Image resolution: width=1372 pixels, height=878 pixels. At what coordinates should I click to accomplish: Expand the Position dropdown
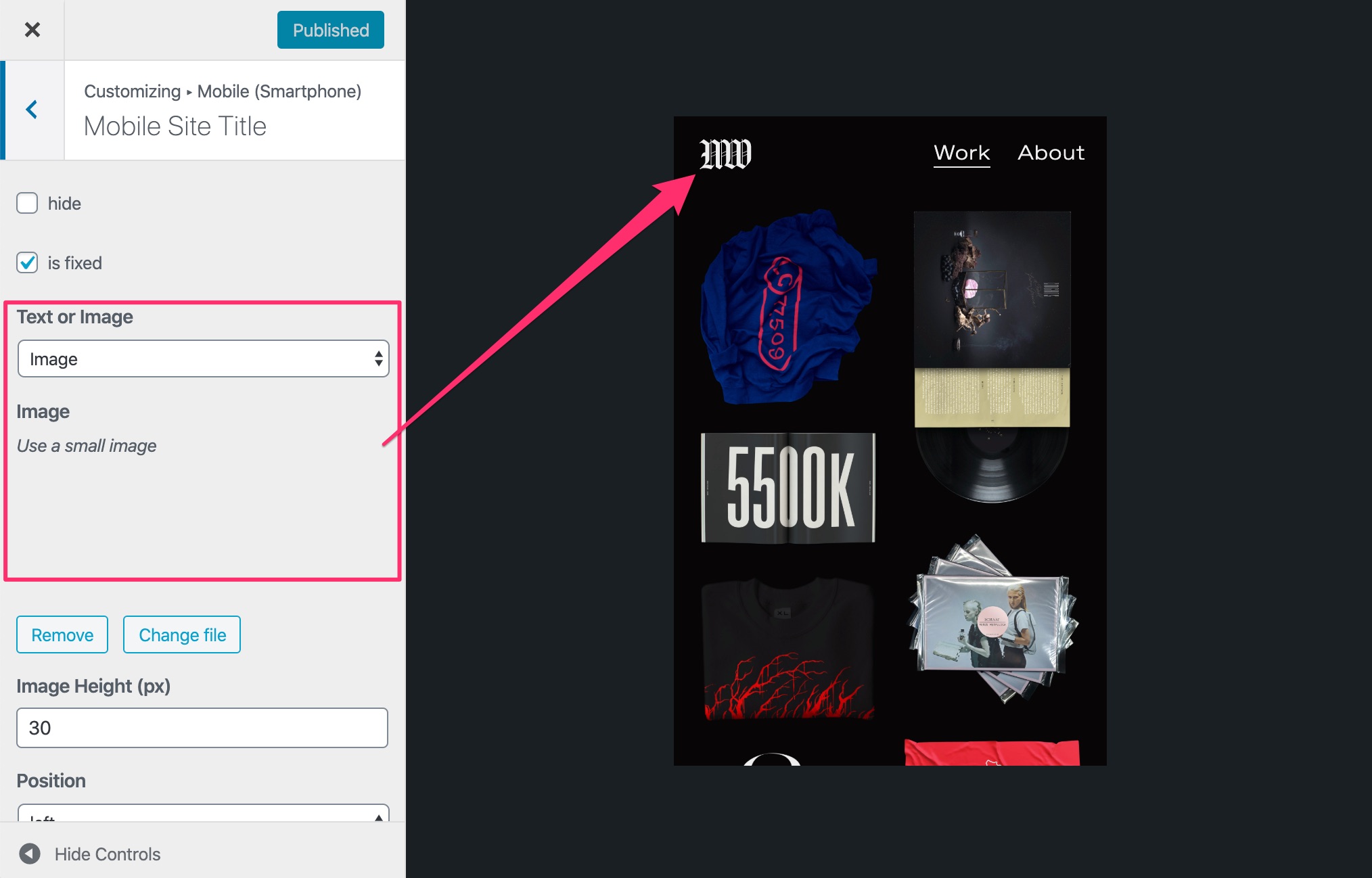tap(203, 812)
